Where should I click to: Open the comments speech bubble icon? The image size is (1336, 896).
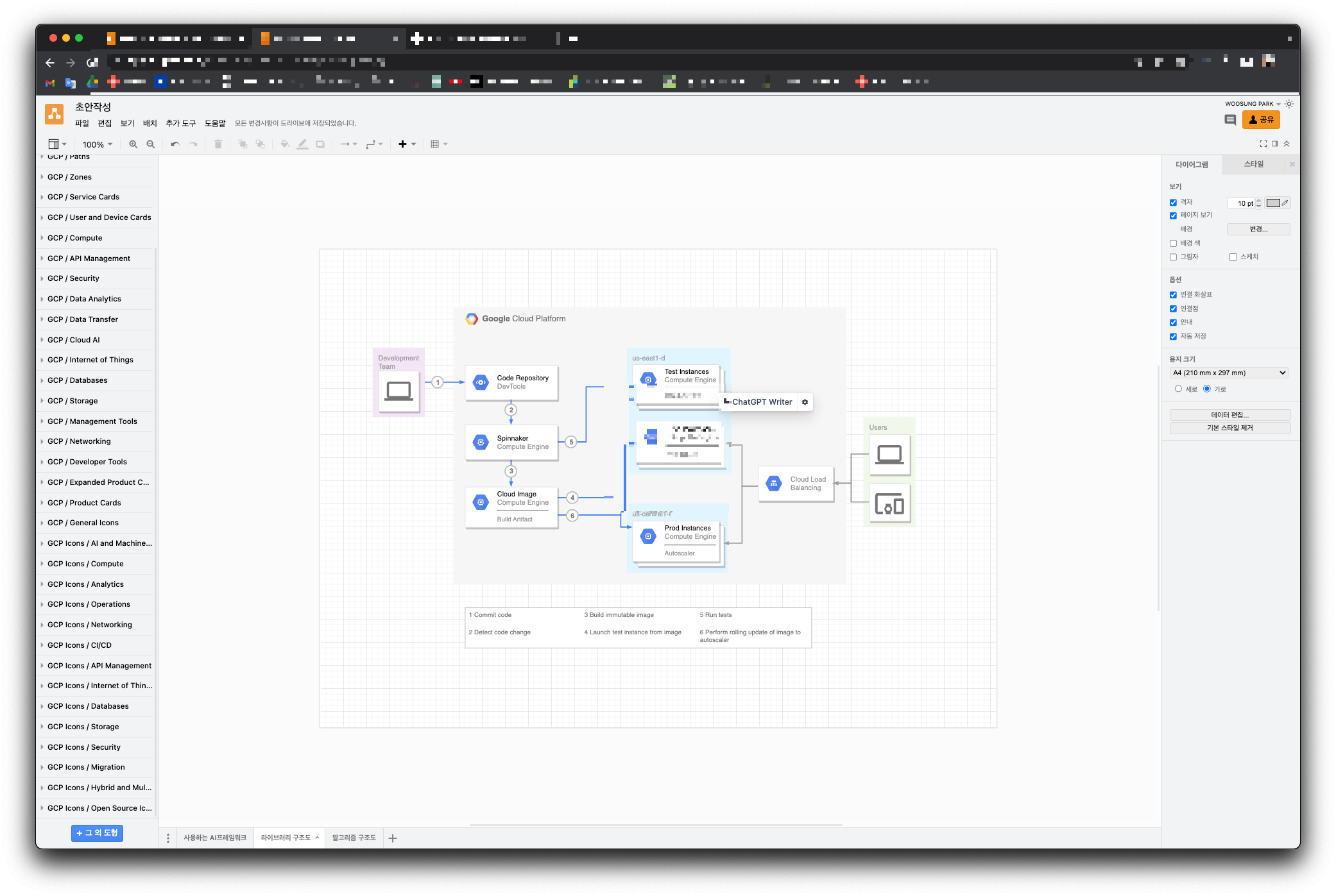(x=1229, y=120)
